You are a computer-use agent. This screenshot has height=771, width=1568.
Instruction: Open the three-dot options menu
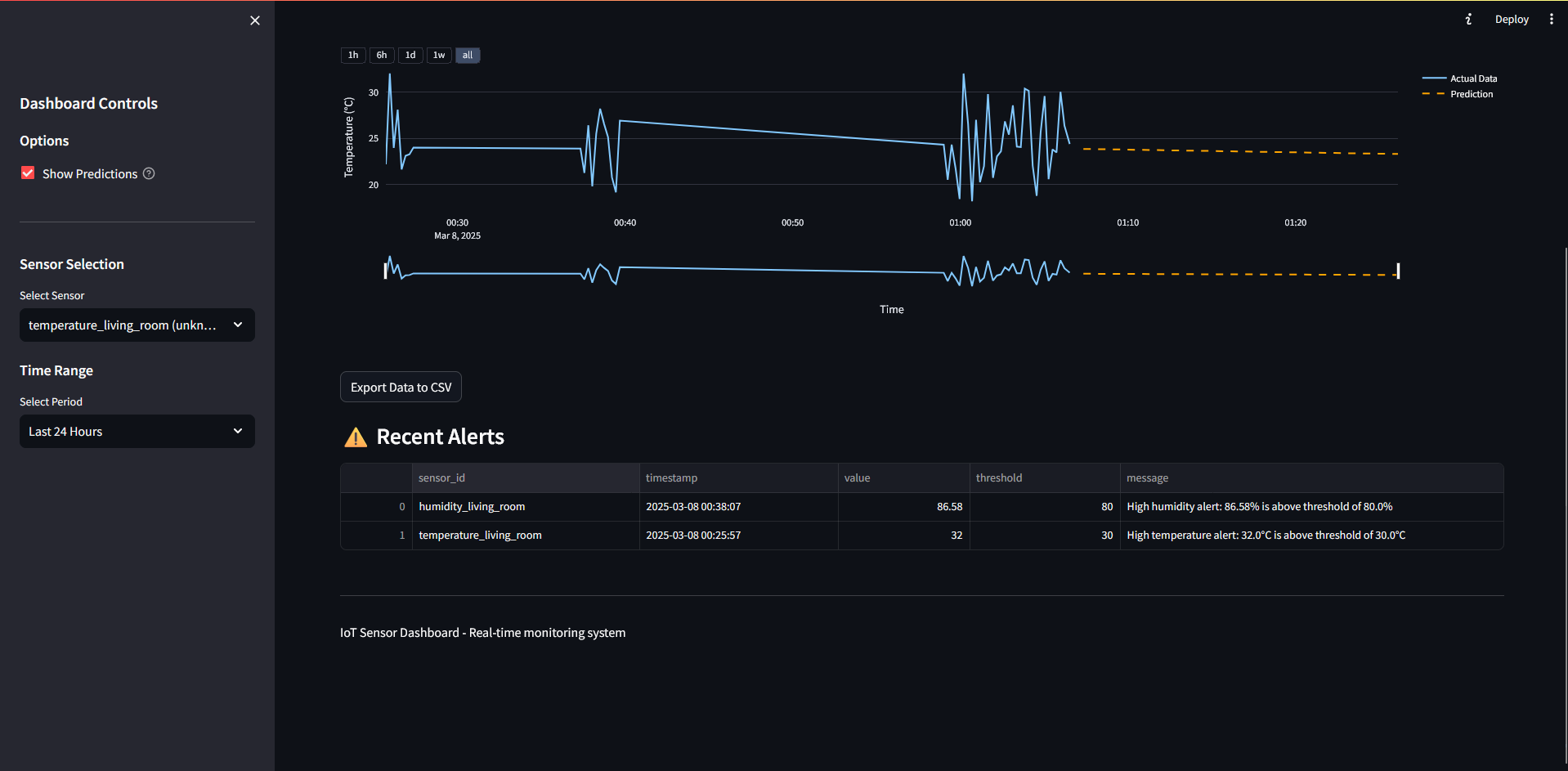(1551, 18)
